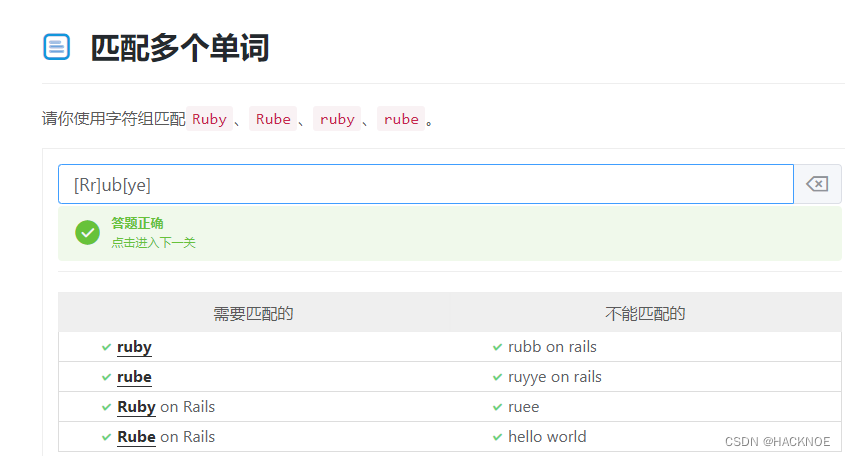Select the "答题正确" success message text
Viewport: 845px width, 456px height.
click(x=137, y=223)
